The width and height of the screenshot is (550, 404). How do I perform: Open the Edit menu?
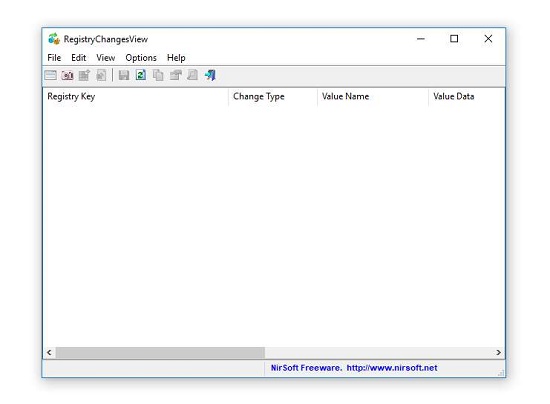[x=79, y=58]
